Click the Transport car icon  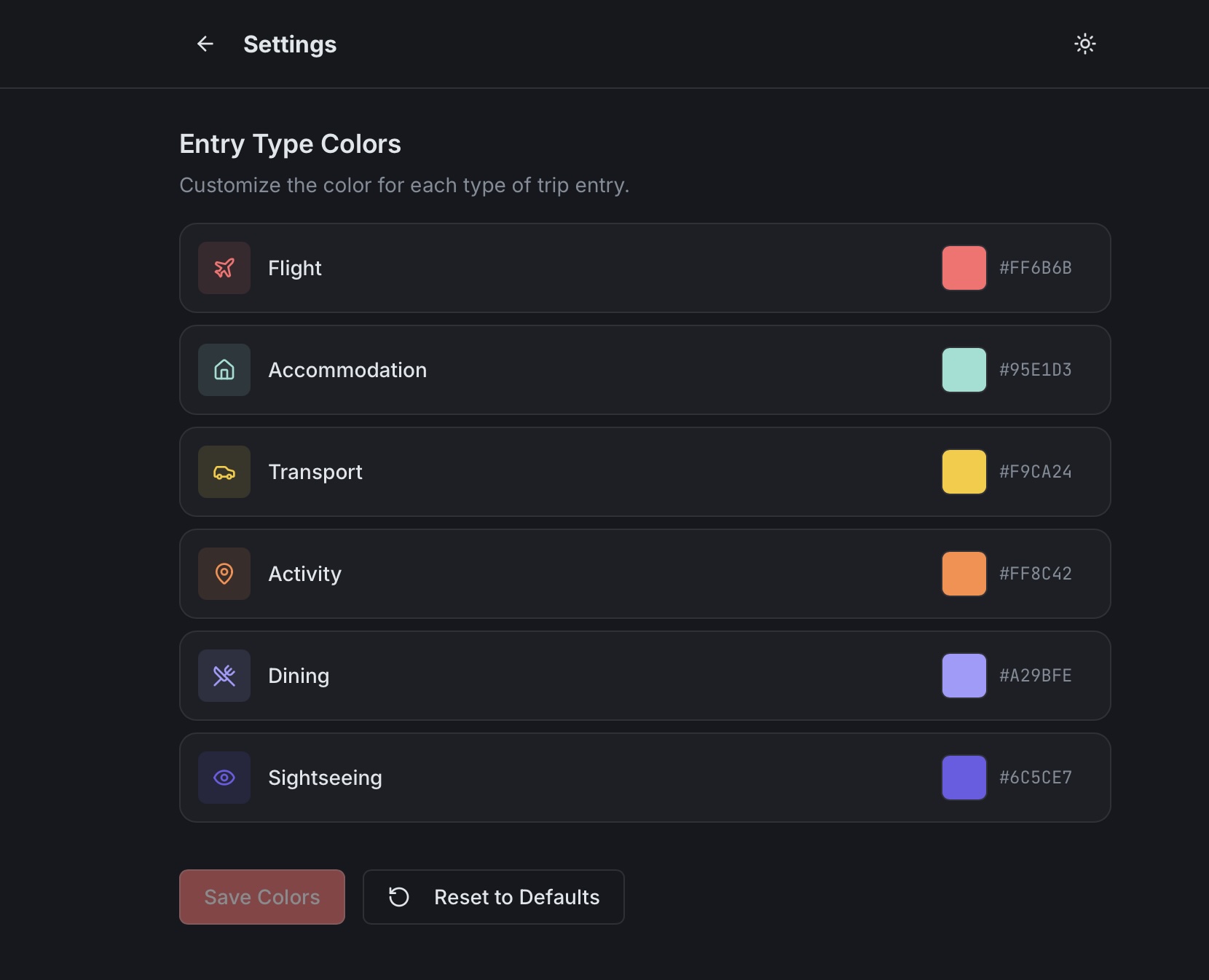pos(224,472)
